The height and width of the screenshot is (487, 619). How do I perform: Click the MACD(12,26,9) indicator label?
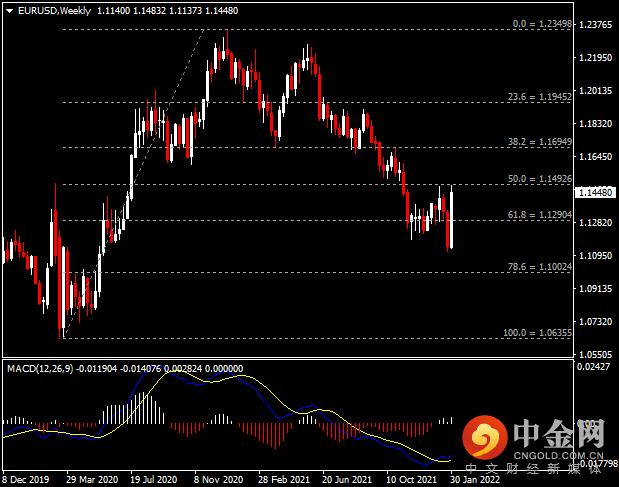(40, 369)
